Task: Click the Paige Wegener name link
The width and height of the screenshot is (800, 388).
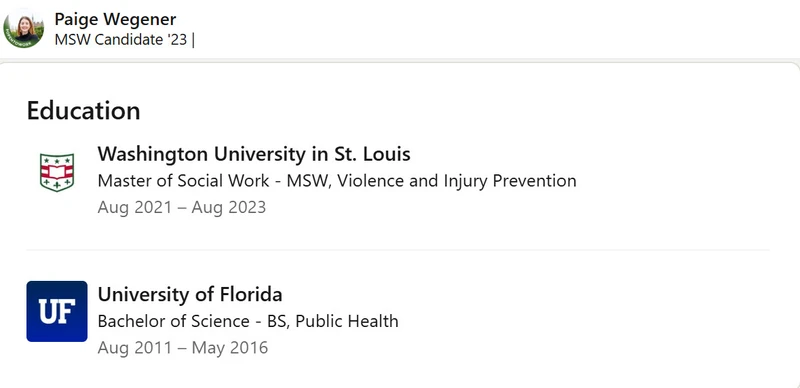Action: click(115, 19)
